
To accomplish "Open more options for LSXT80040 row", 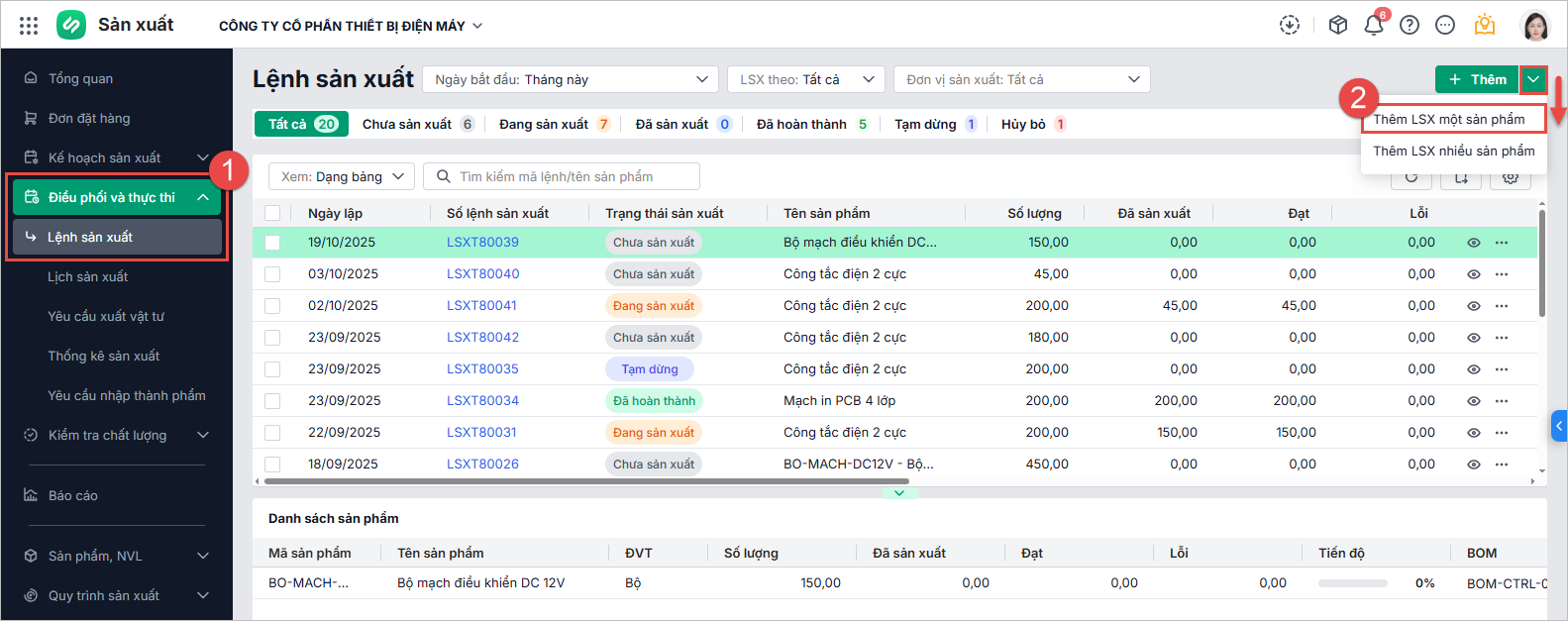I will coord(1502,274).
